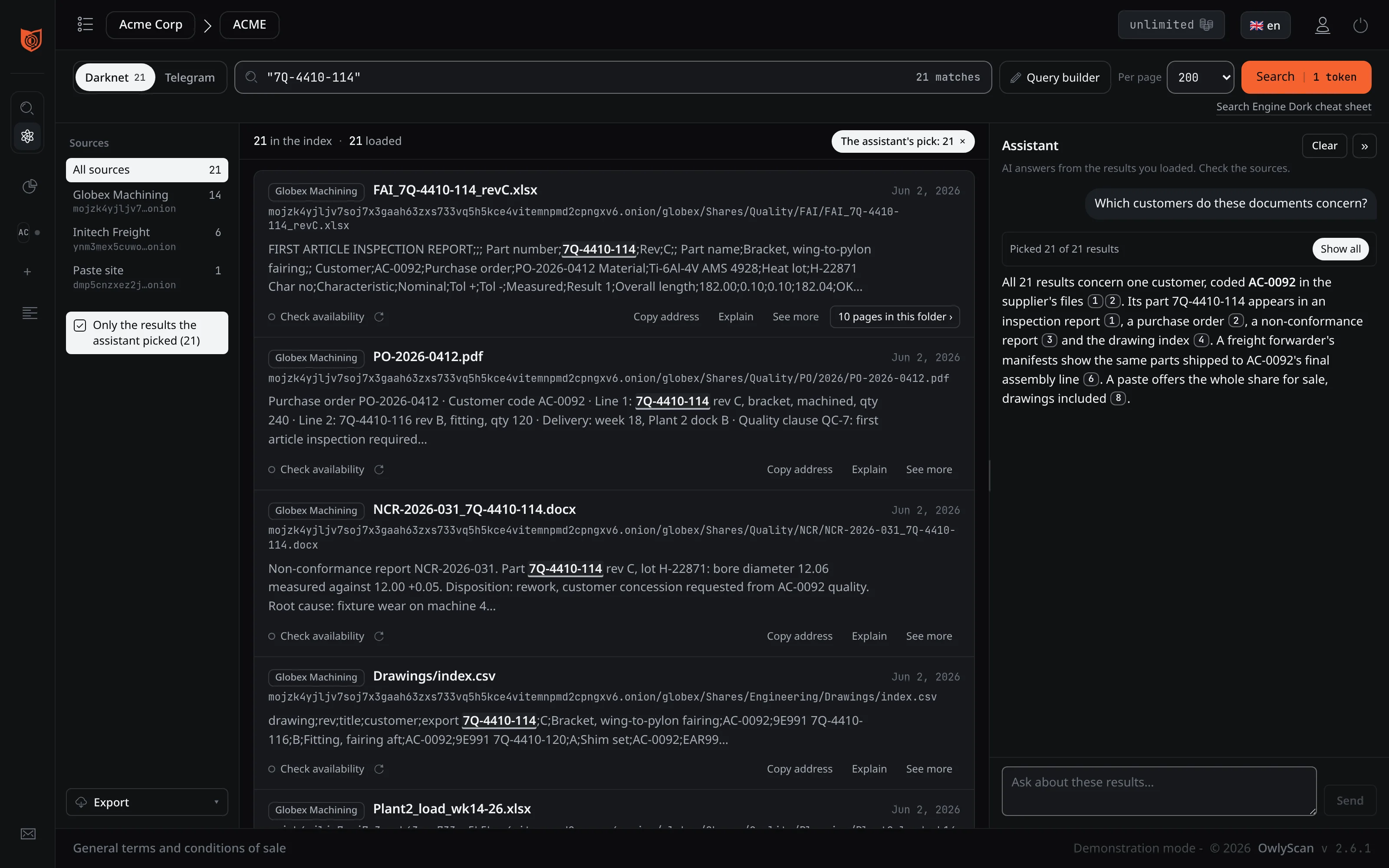This screenshot has height=868, width=1389.
Task: Click the power logout icon
Action: (x=1360, y=25)
